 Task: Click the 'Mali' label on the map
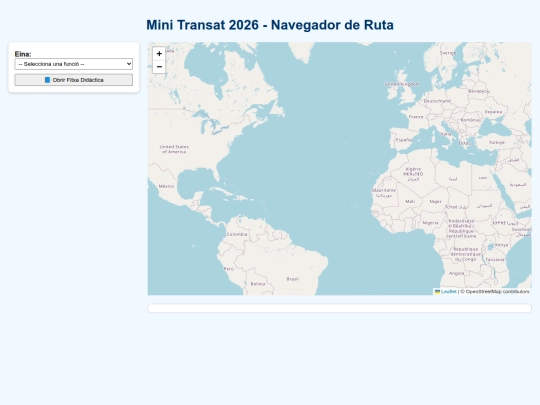coord(410,201)
